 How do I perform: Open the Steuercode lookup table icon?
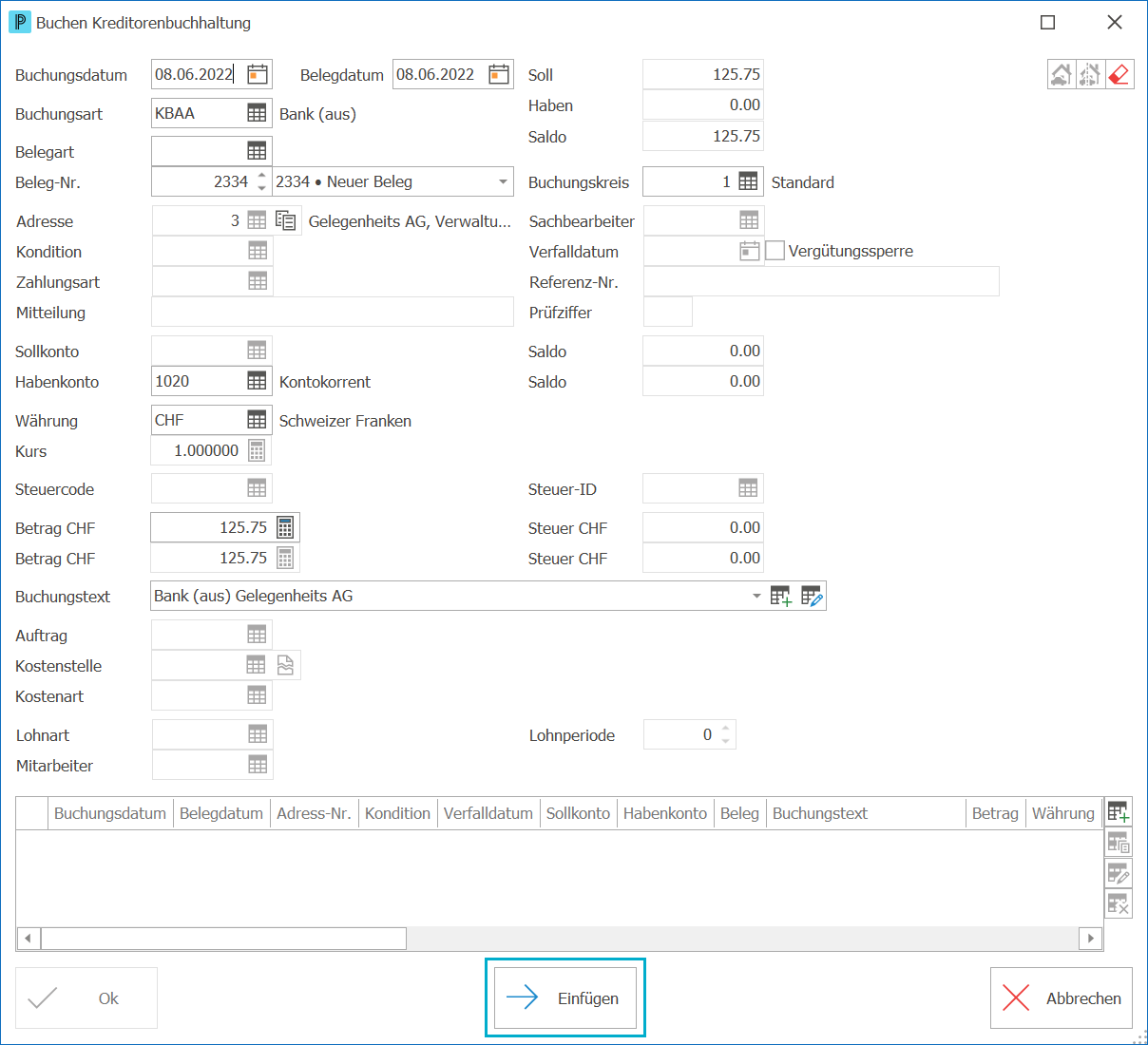(257, 488)
